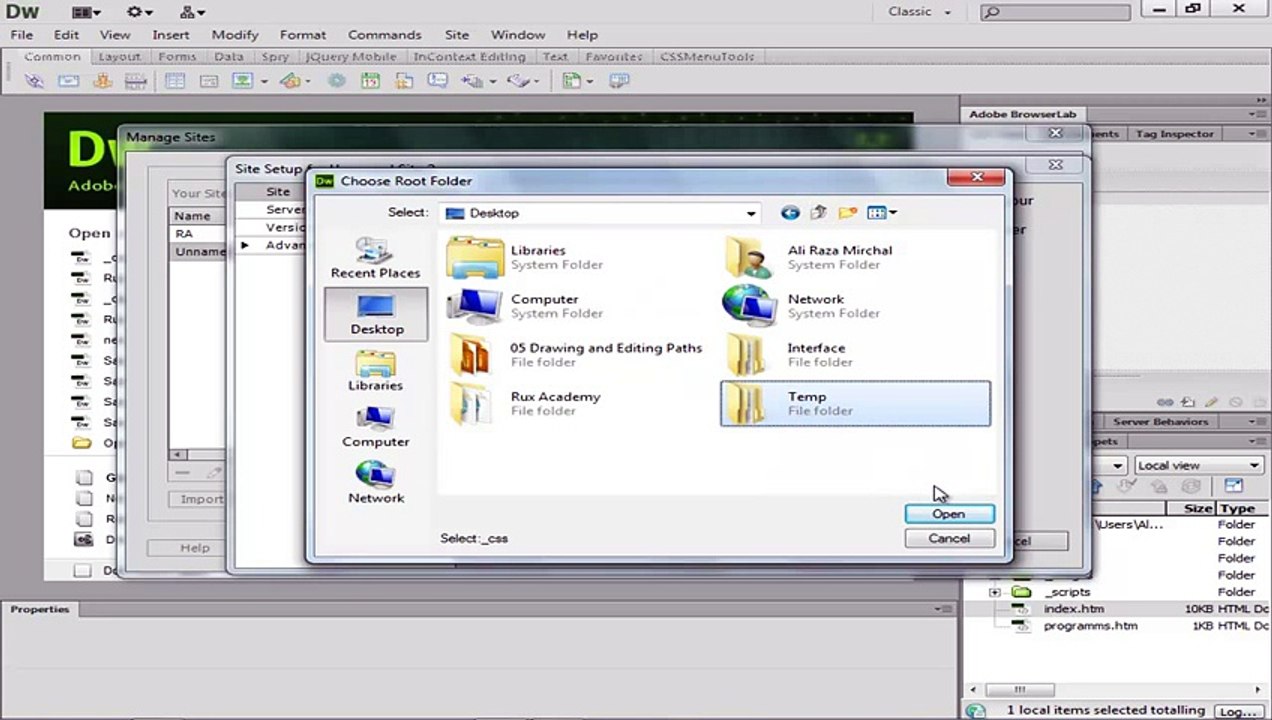The width and height of the screenshot is (1272, 720).
Task: Select index.htm in Files panel
Action: (1073, 609)
